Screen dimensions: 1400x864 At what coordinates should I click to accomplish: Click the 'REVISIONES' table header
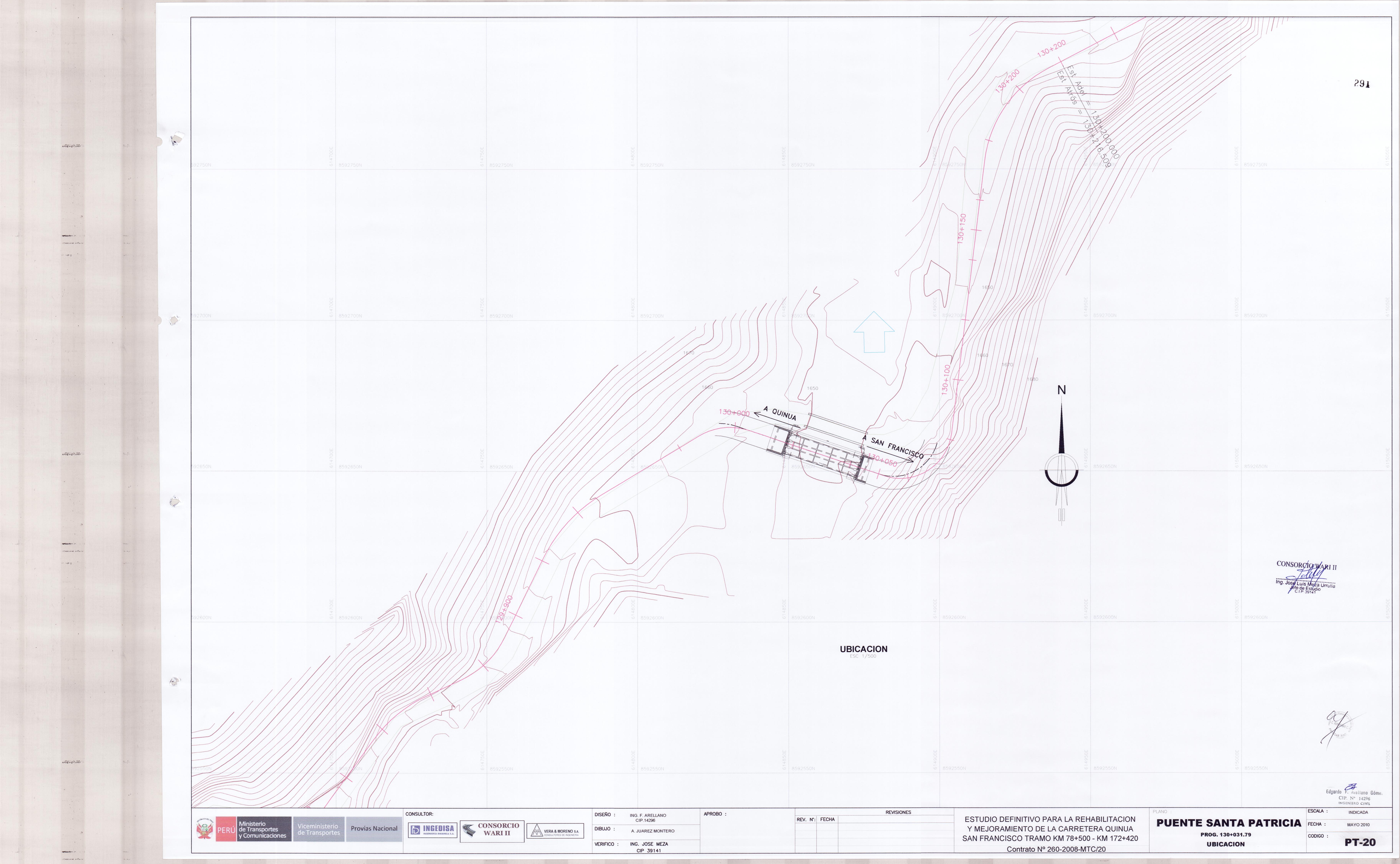coord(898,813)
